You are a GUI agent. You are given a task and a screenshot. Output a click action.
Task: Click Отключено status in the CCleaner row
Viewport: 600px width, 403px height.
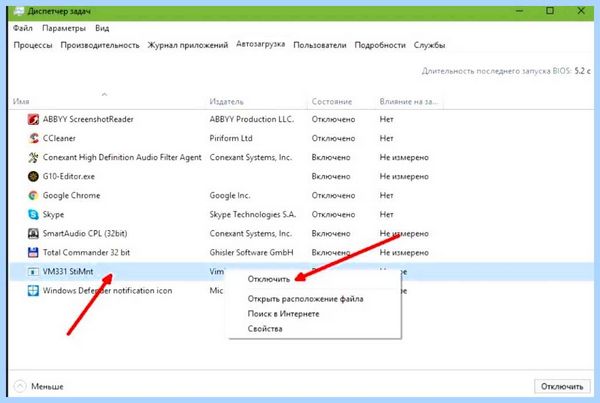point(333,138)
